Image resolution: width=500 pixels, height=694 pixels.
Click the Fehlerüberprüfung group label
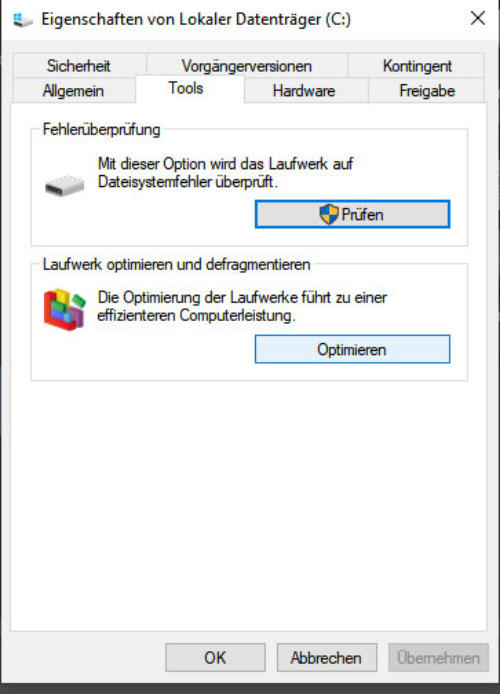(x=101, y=130)
